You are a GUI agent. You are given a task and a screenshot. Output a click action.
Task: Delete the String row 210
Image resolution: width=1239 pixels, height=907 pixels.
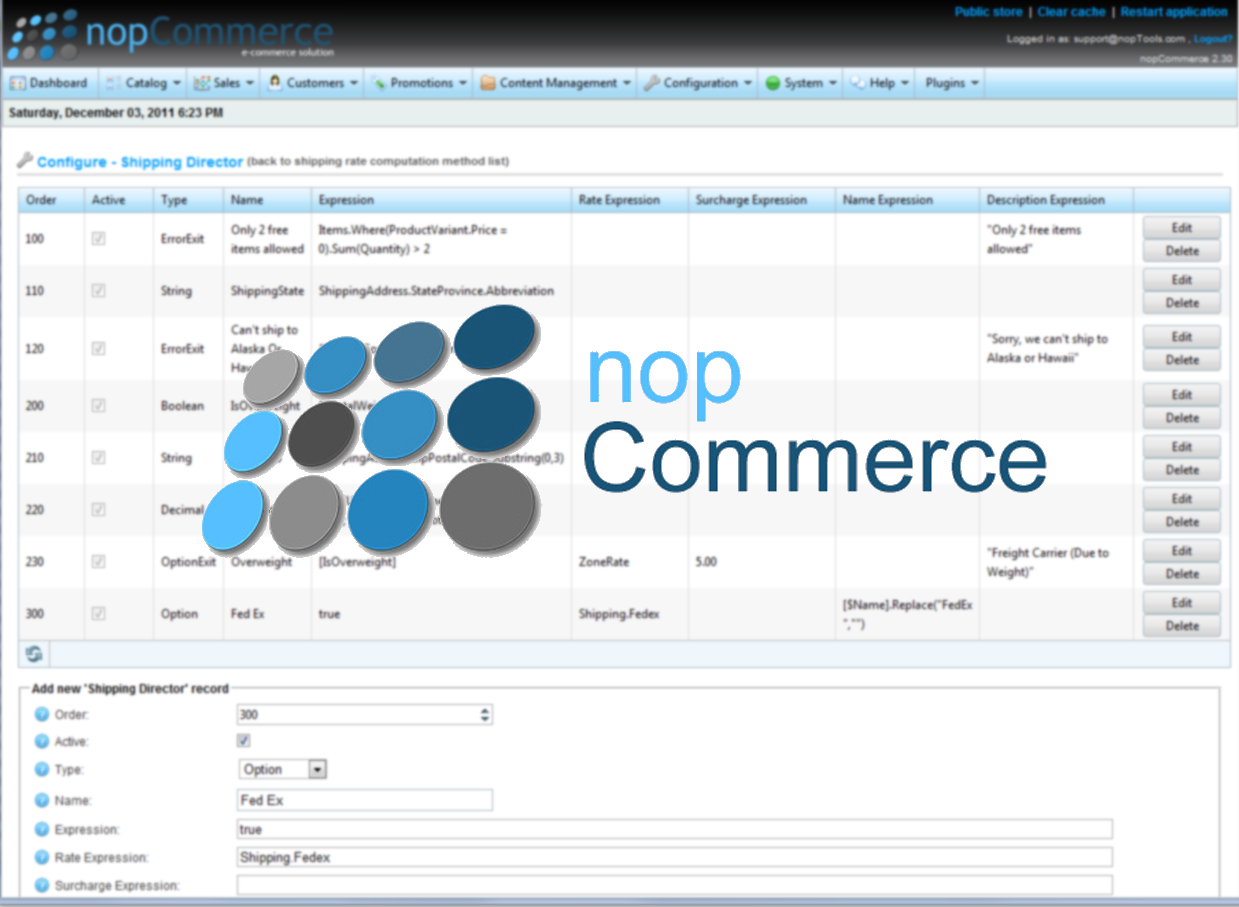(1182, 470)
